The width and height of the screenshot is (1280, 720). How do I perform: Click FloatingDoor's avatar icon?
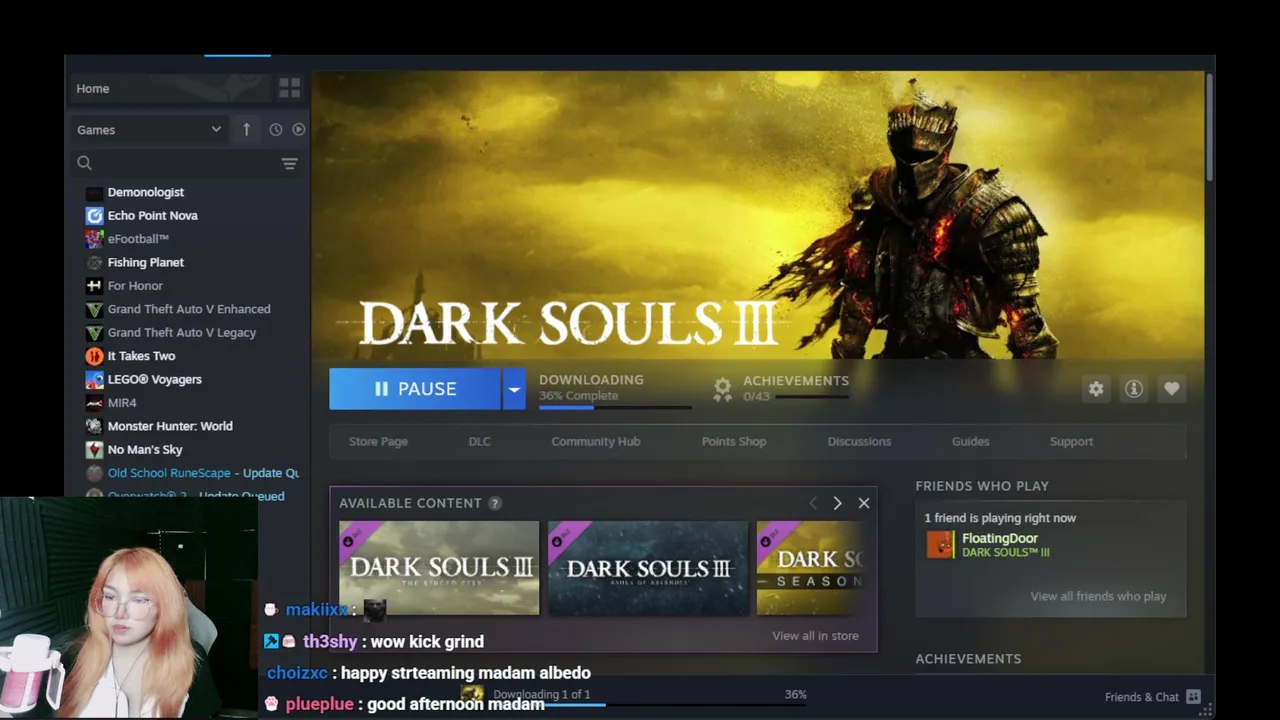pos(940,544)
